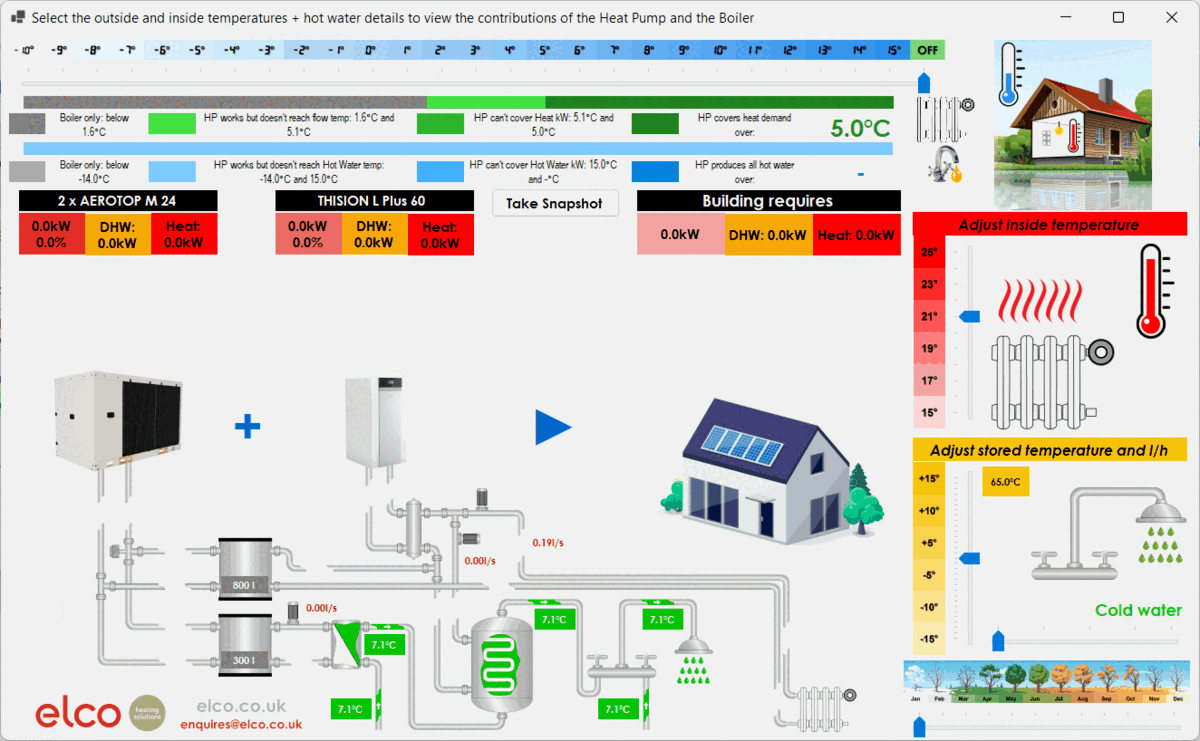Click the month slider handle at Jan
Image resolution: width=1200 pixels, height=741 pixels.
click(920, 727)
